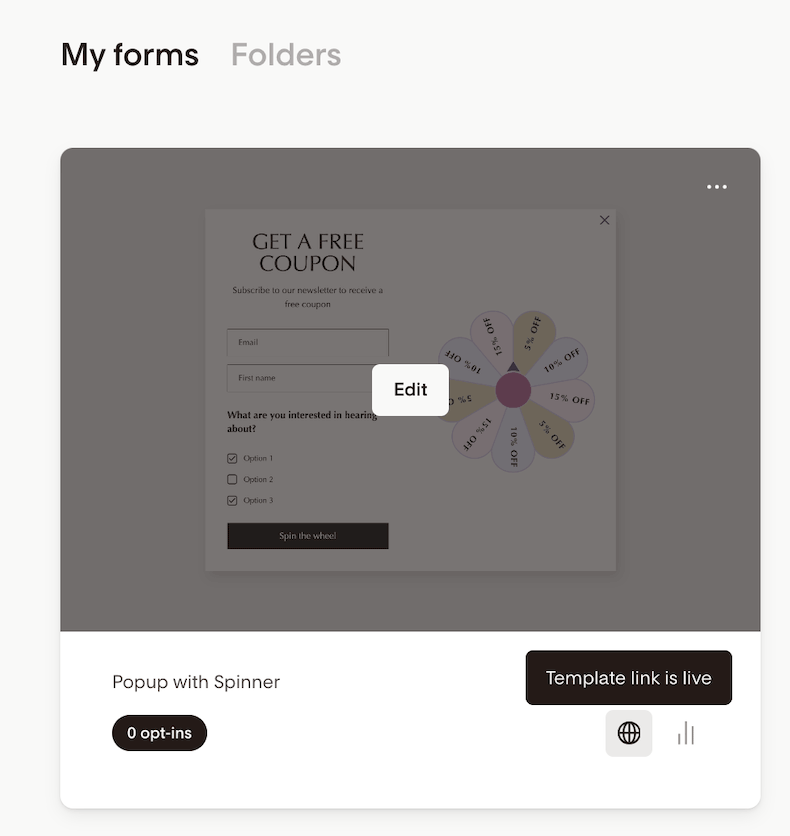The width and height of the screenshot is (790, 836).
Task: Close the coupon popup preview with X
Action: click(604, 220)
